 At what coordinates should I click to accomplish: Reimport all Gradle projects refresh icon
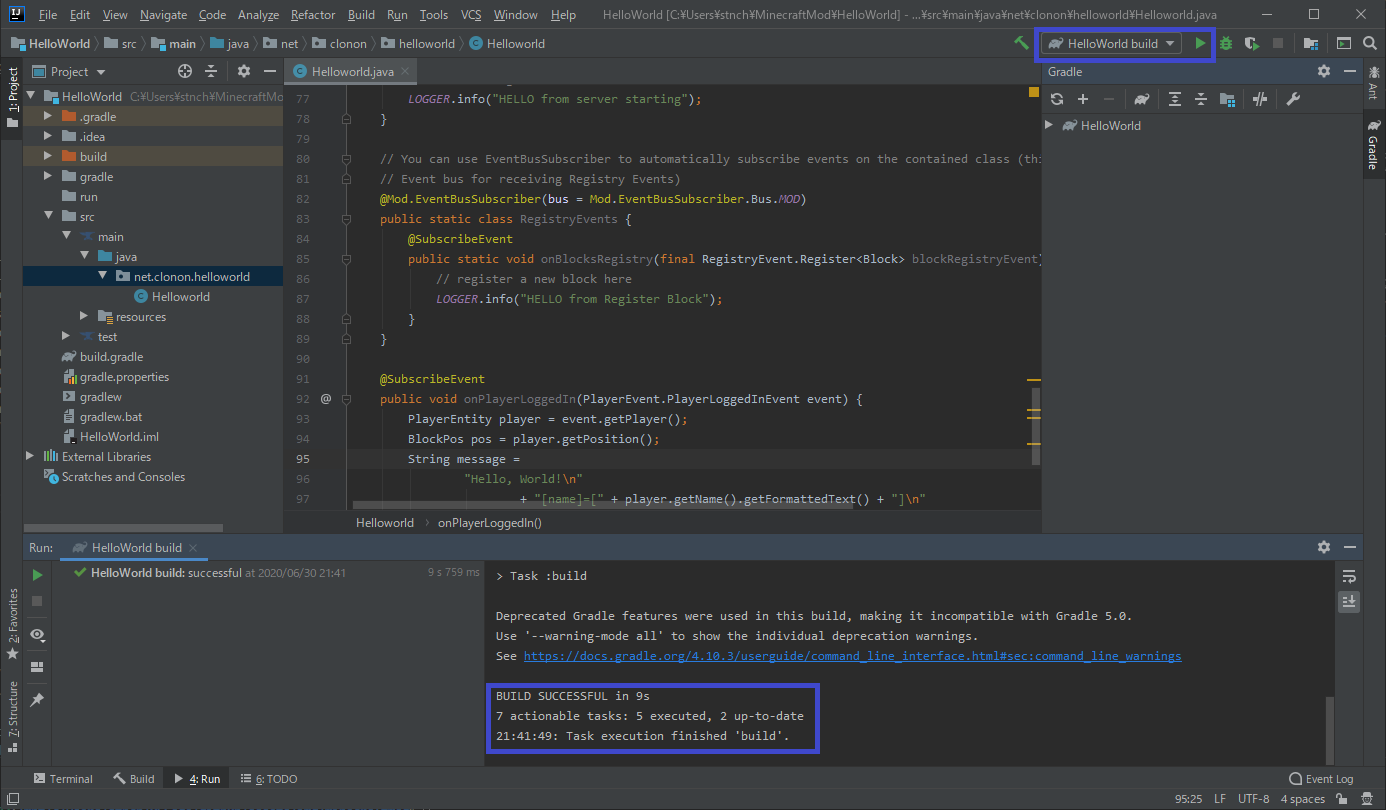1056,99
